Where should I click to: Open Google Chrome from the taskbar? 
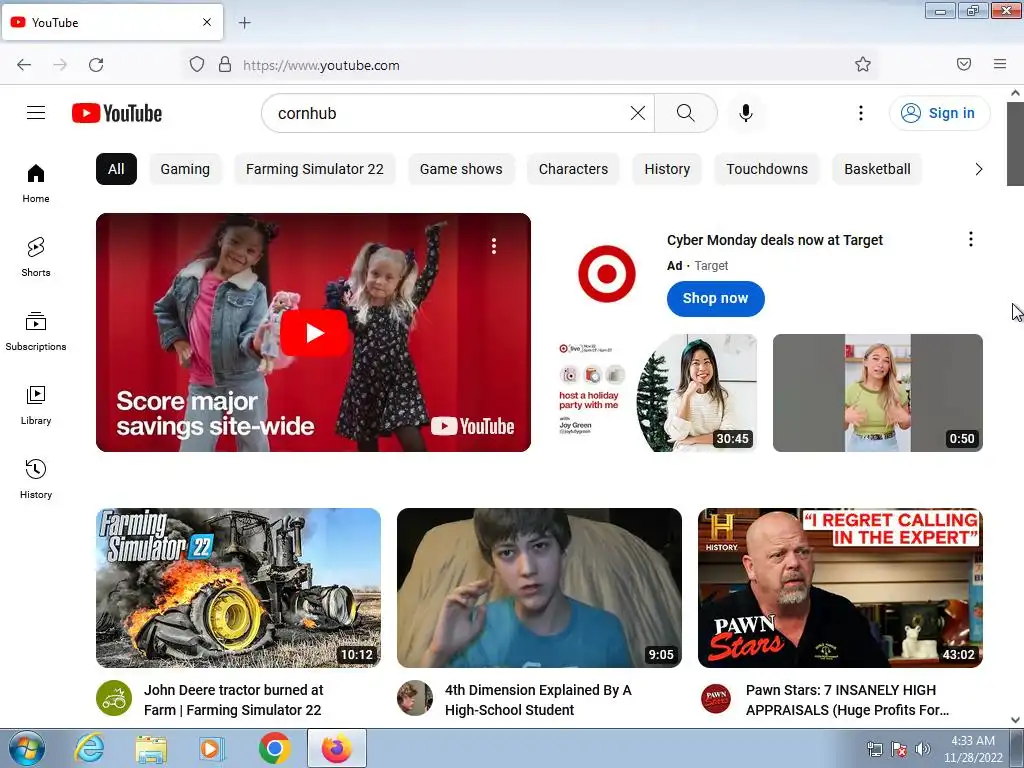[x=274, y=748]
